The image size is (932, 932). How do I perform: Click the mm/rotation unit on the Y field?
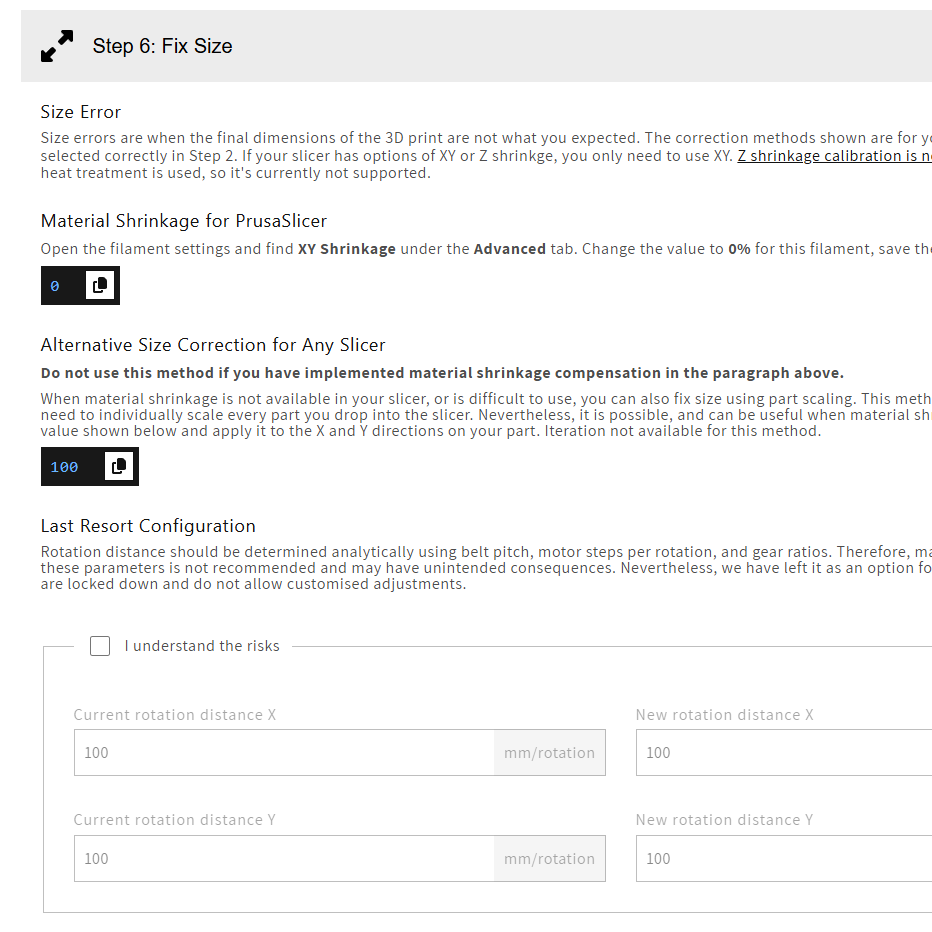[549, 859]
